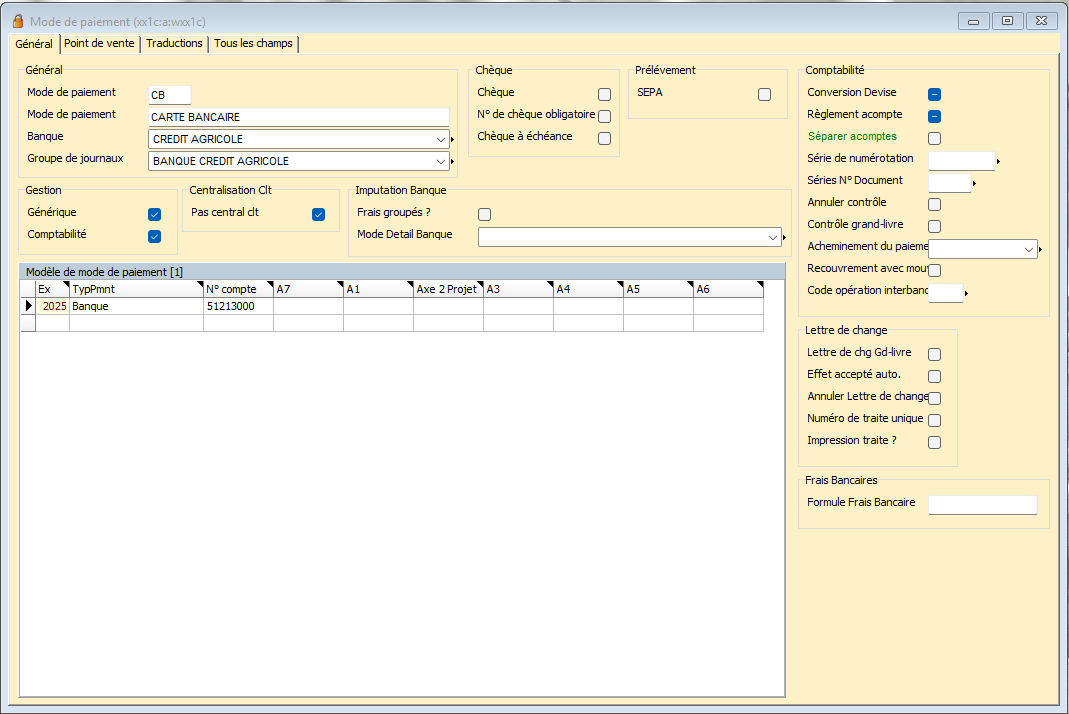Click the row indicator arrow of the Banque row
This screenshot has height=714, width=1069.
click(x=28, y=307)
